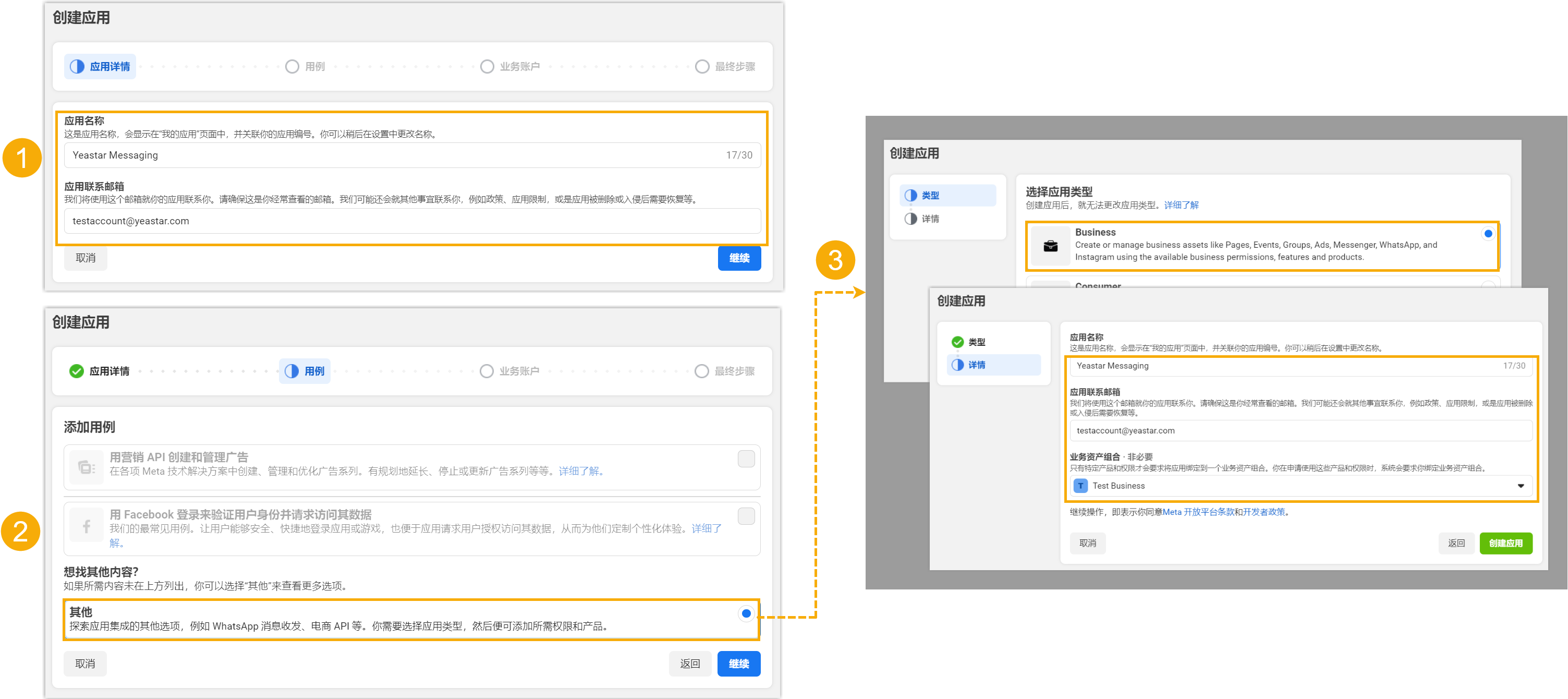Screen dimensions: 1568x699
Task: Click the marketing API ads icon
Action: [x=86, y=467]
